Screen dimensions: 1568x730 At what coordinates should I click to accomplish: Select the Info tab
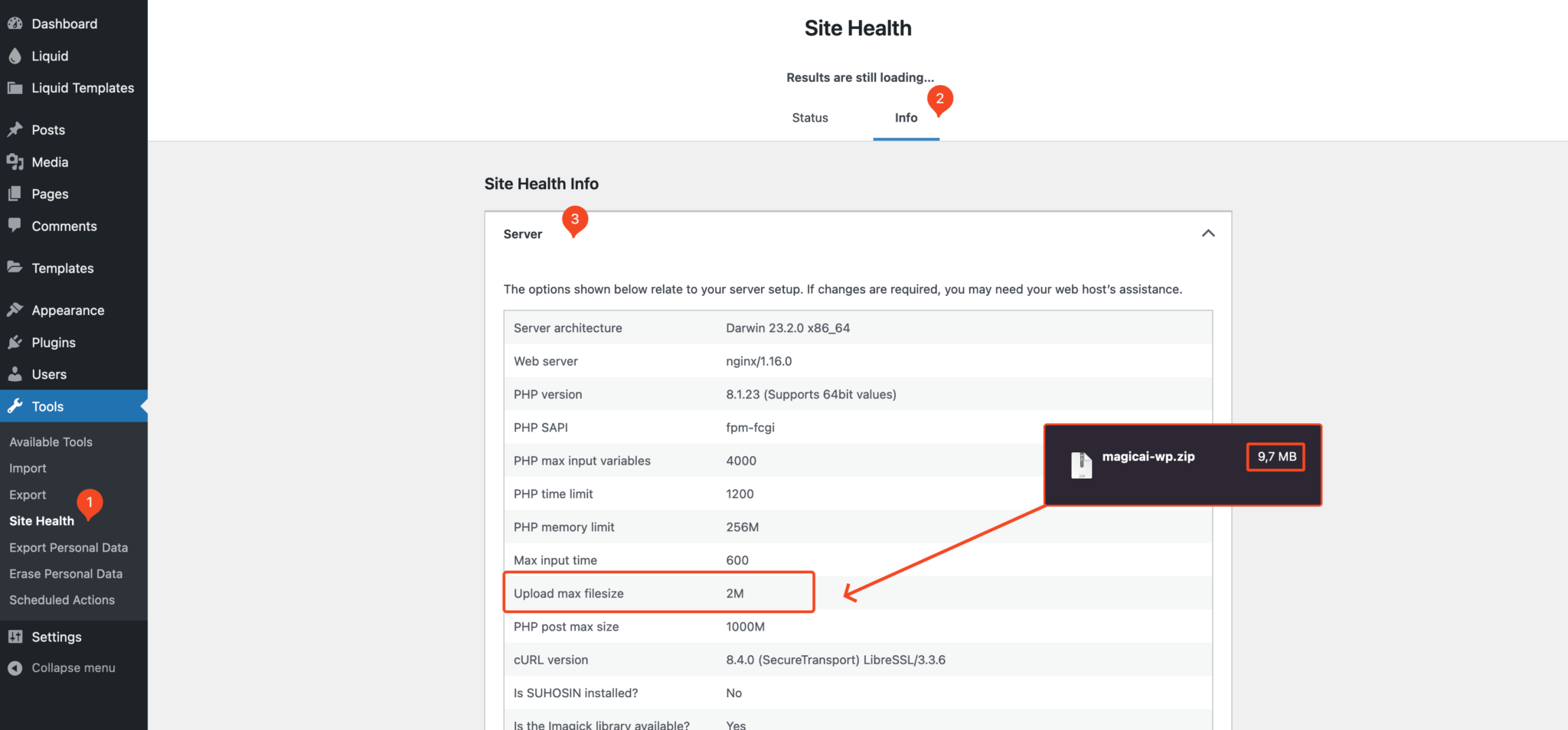[x=905, y=117]
